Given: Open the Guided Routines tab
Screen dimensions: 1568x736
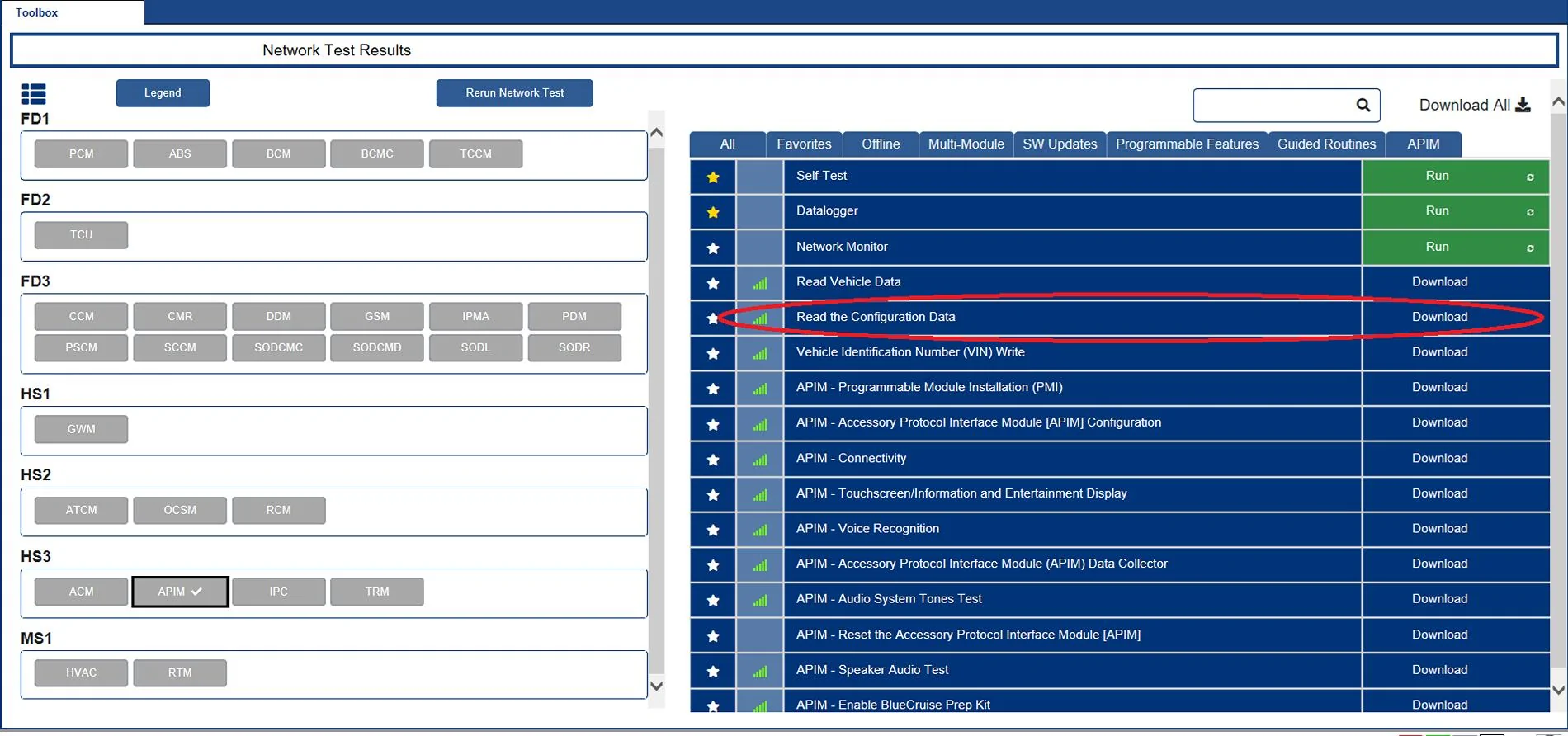Looking at the screenshot, I should point(1326,144).
